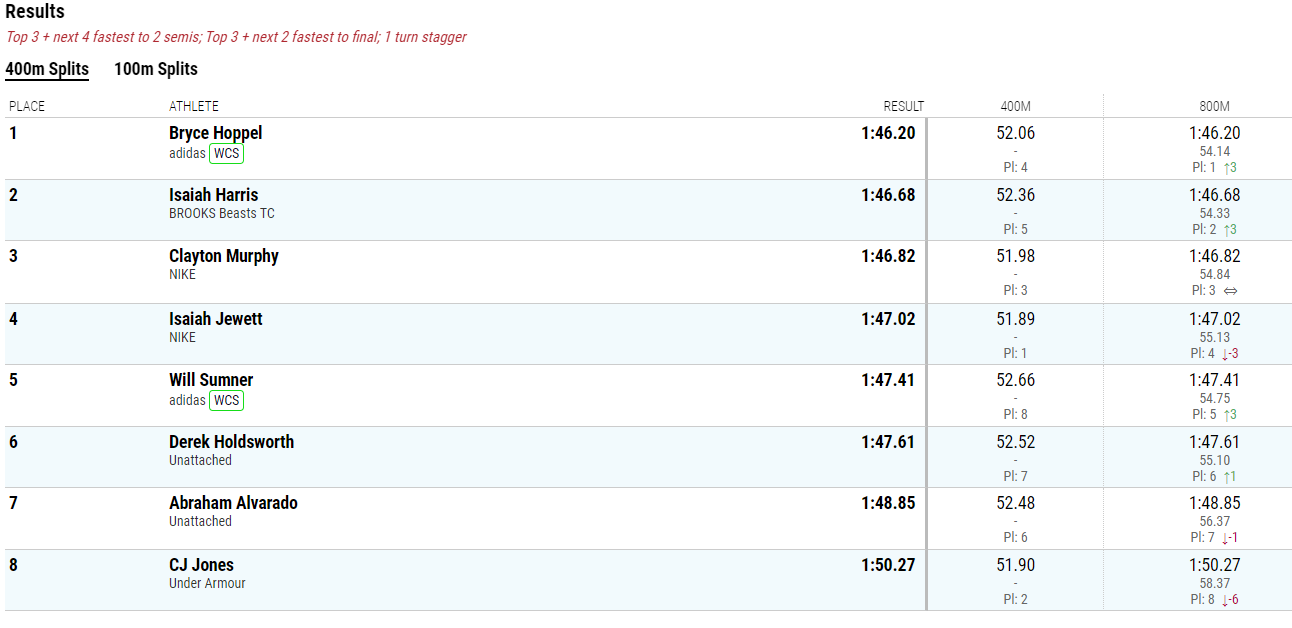Switch to the 100m Splits tab
The height and width of the screenshot is (628, 1292).
pyautogui.click(x=156, y=69)
